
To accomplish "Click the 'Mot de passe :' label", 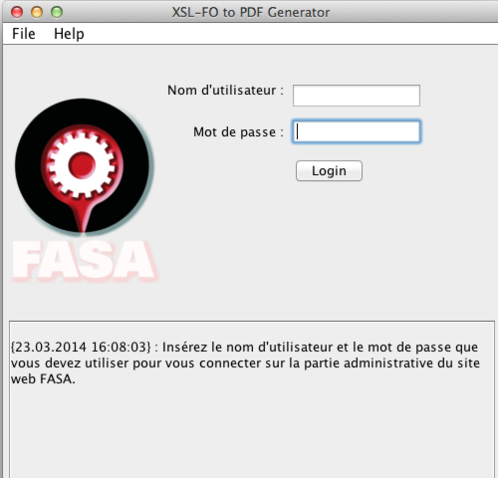I will click(238, 132).
